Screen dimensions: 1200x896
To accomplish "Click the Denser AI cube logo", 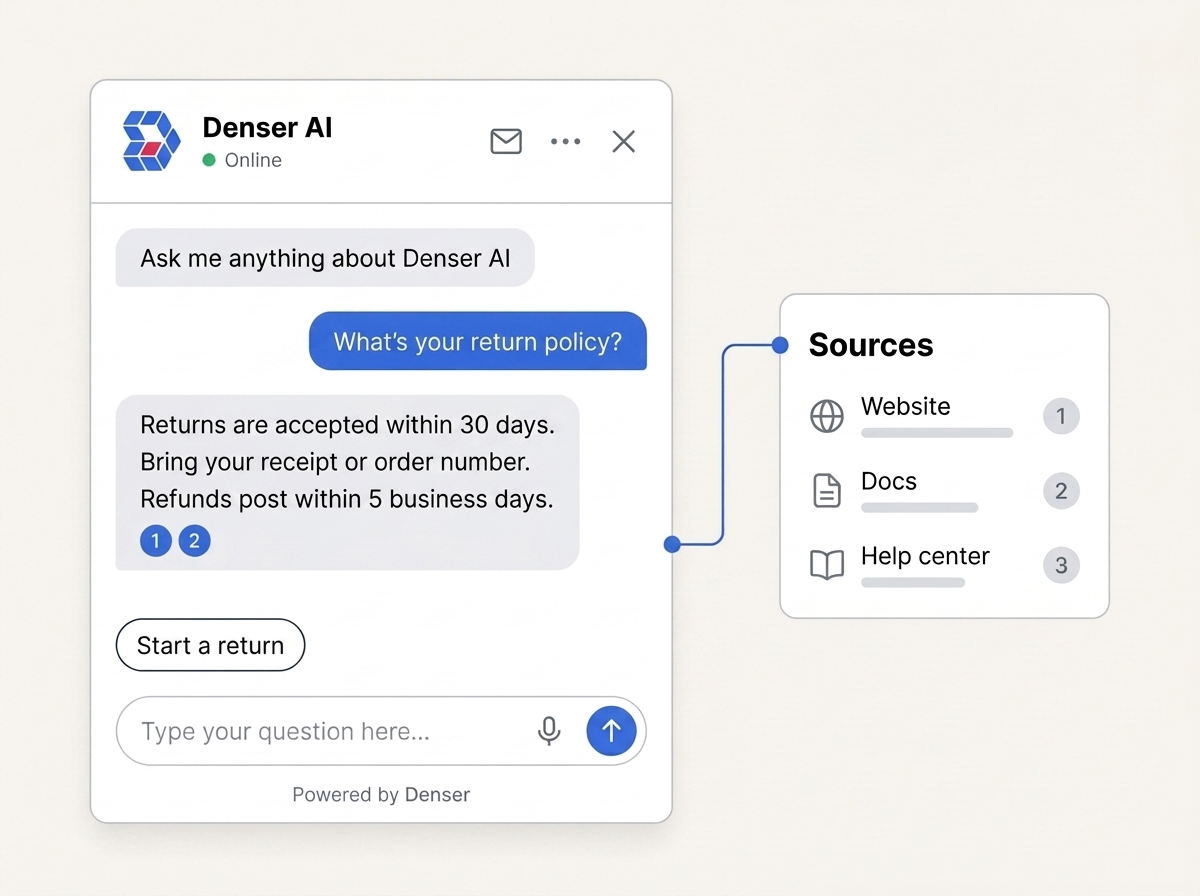I will (x=152, y=141).
